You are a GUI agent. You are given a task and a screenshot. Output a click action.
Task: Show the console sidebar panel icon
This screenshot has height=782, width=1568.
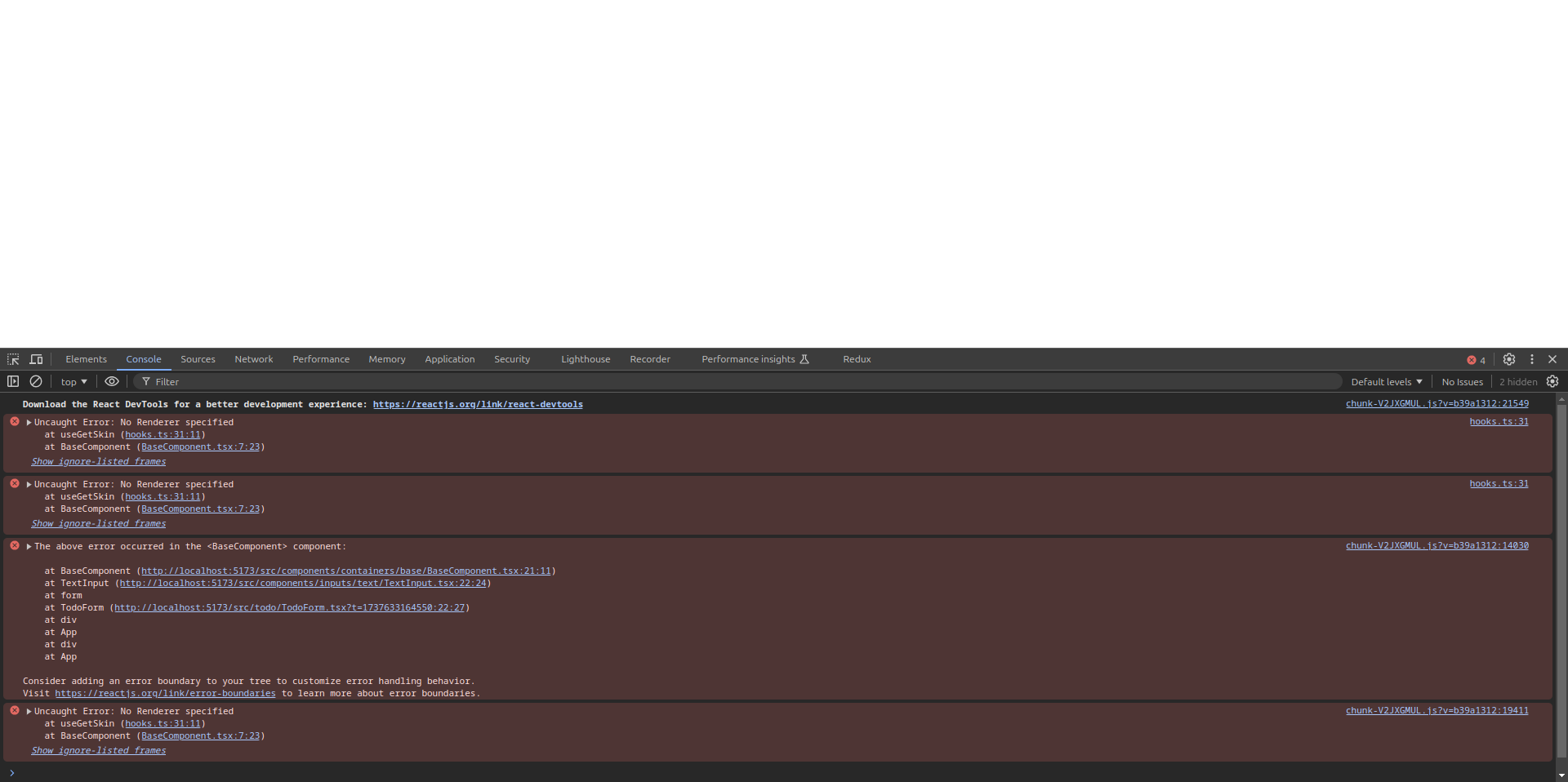[13, 381]
